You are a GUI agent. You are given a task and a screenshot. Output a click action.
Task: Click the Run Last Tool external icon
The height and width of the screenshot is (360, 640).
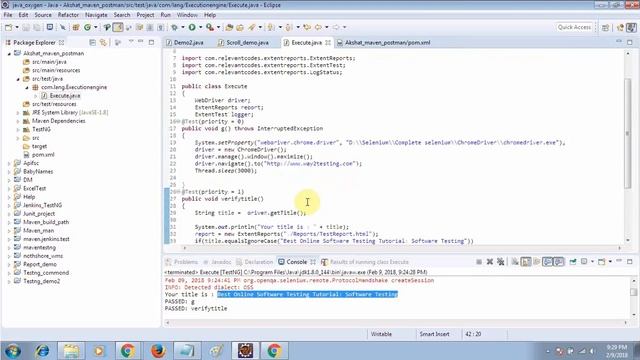click(210, 27)
